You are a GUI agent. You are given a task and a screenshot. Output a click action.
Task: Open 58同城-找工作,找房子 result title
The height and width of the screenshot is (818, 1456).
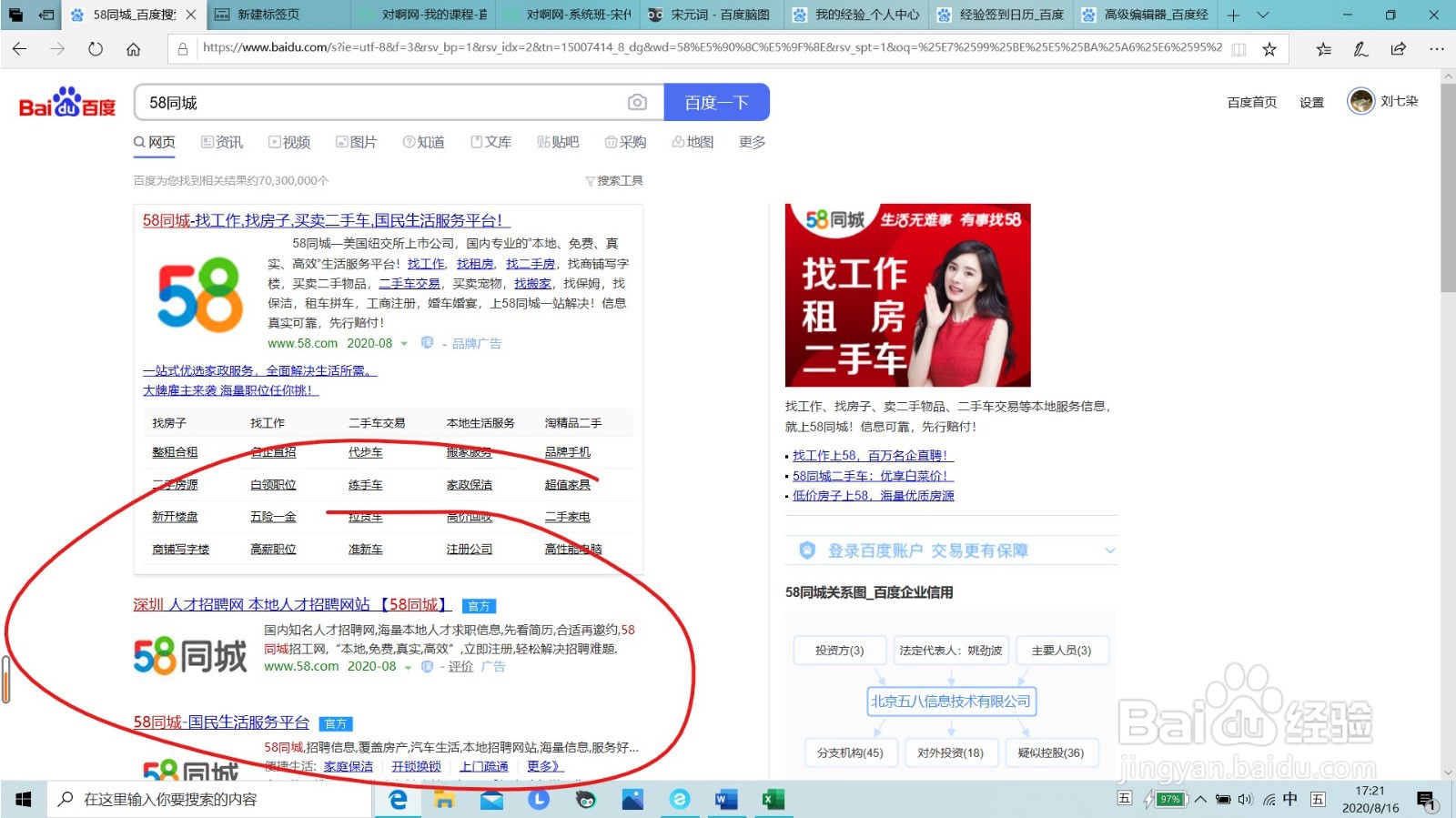click(326, 220)
